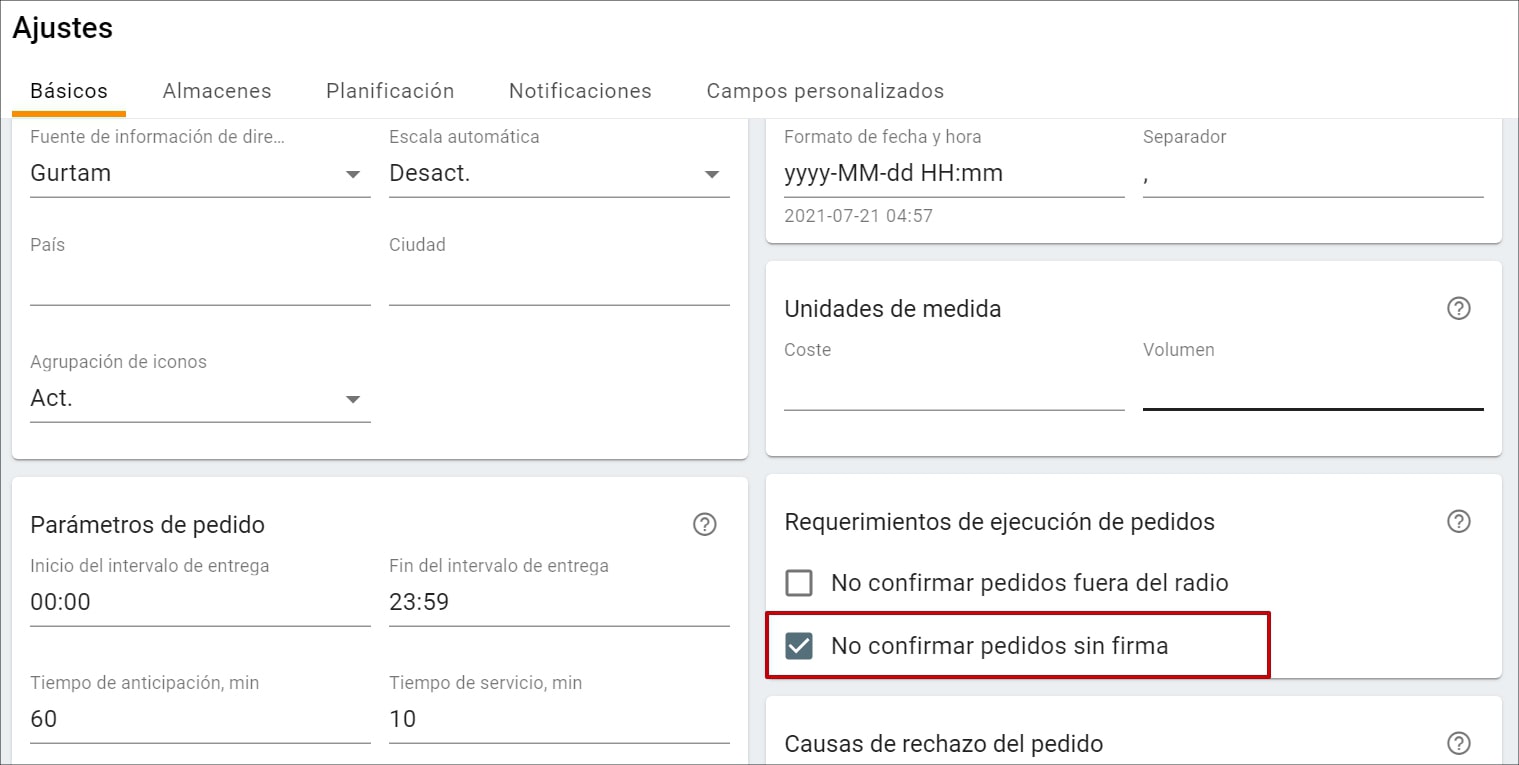Switch to the Almacenes tab

(x=217, y=90)
